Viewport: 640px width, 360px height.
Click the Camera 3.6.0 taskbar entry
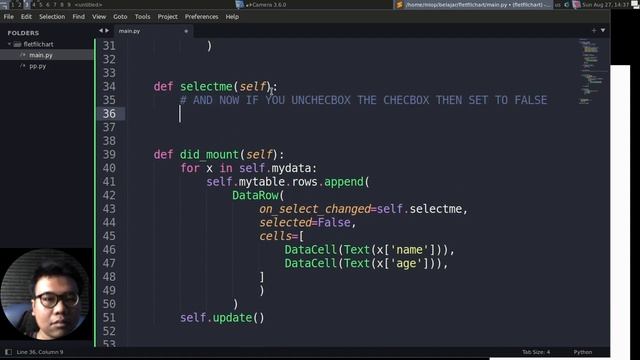point(262,5)
